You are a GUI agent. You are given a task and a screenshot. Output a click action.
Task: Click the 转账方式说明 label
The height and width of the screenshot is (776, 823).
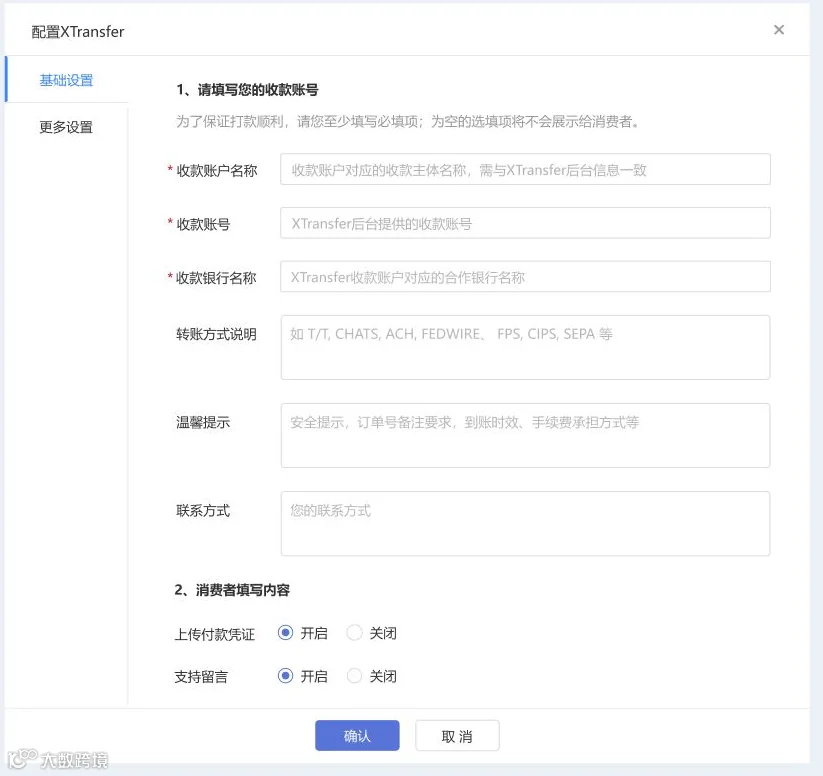(x=216, y=334)
